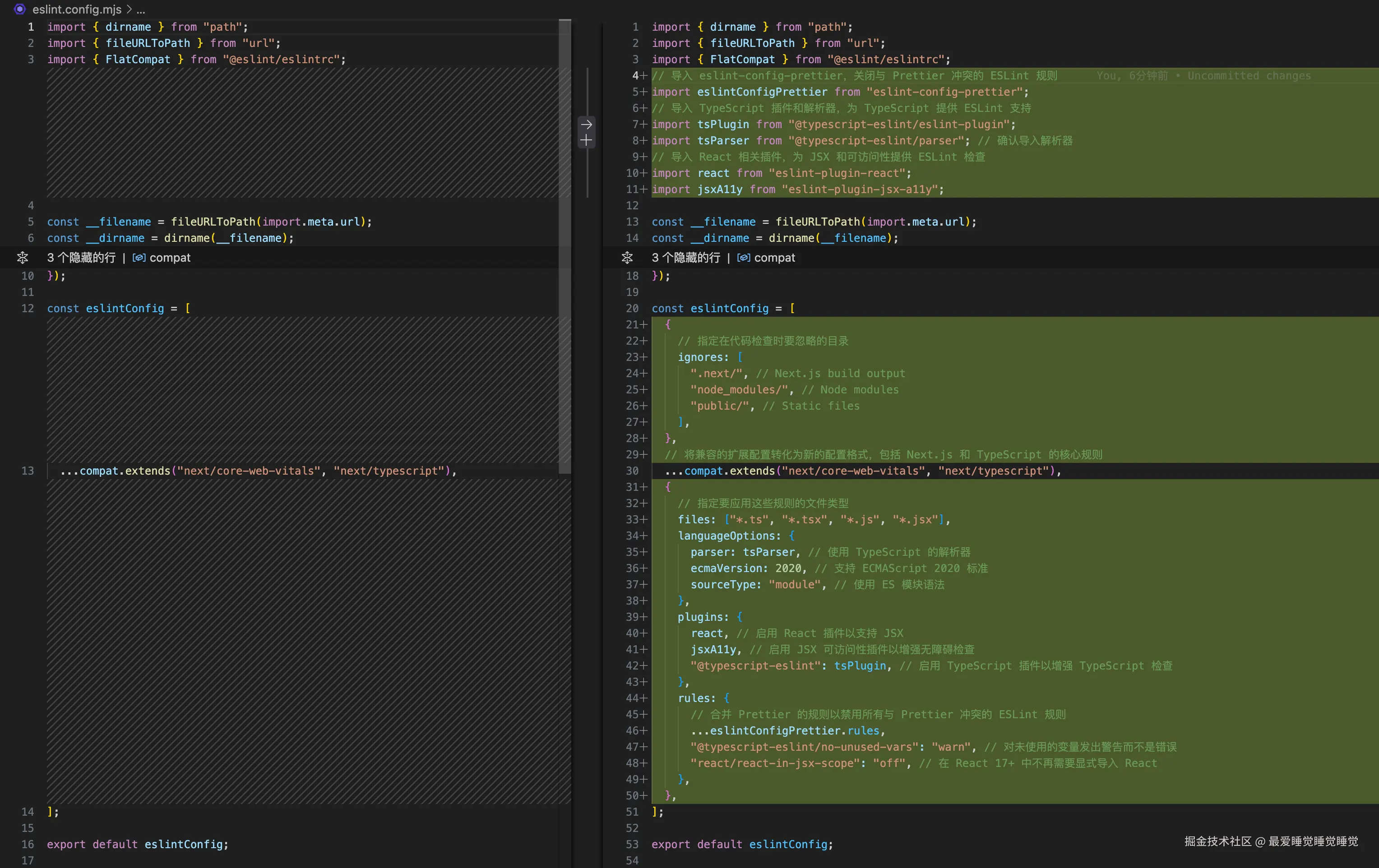Click the plus marker beside line 21
This screenshot has height=868, width=1379.
tap(643, 325)
